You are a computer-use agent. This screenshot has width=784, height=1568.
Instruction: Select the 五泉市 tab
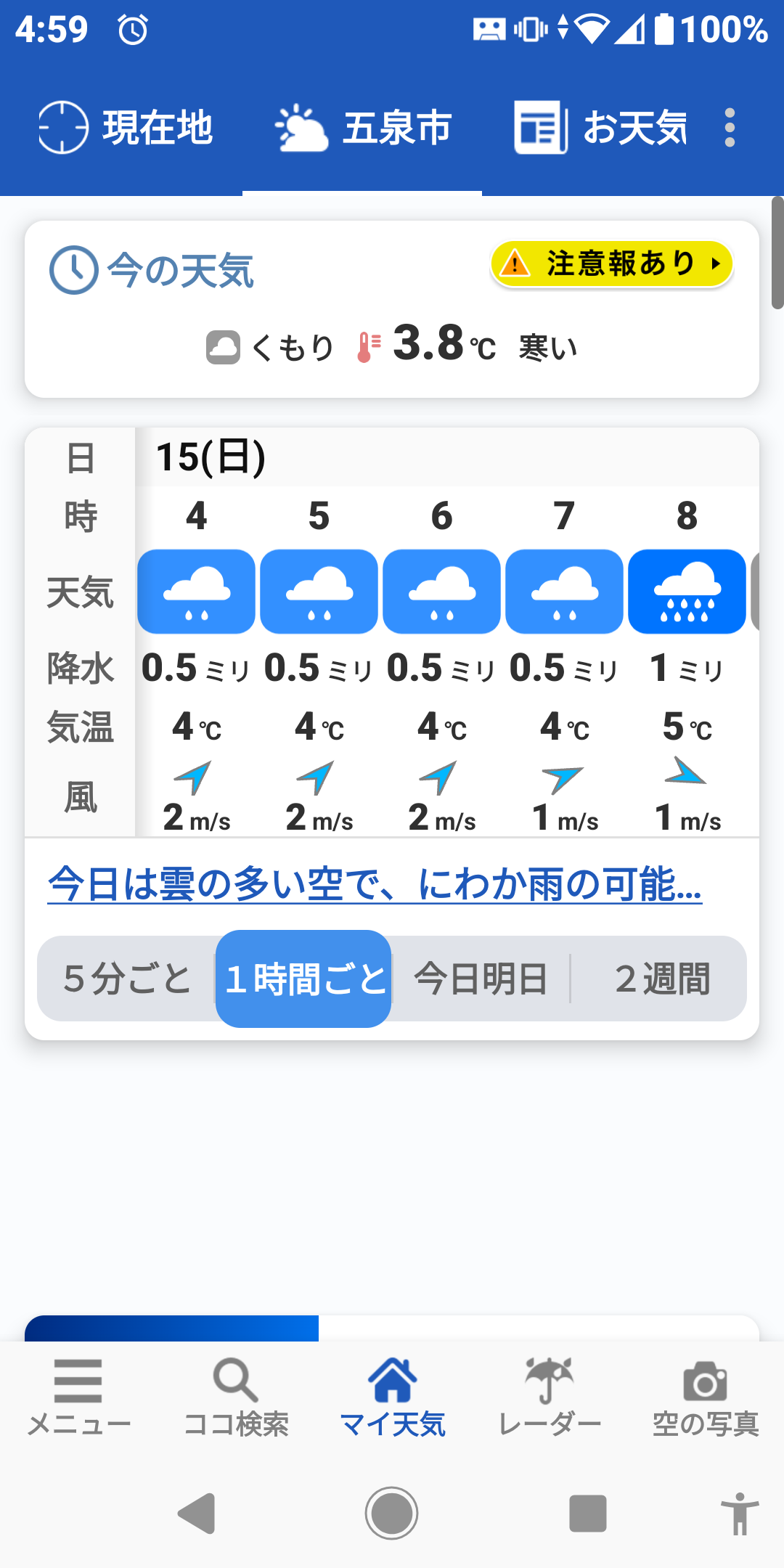[x=363, y=128]
